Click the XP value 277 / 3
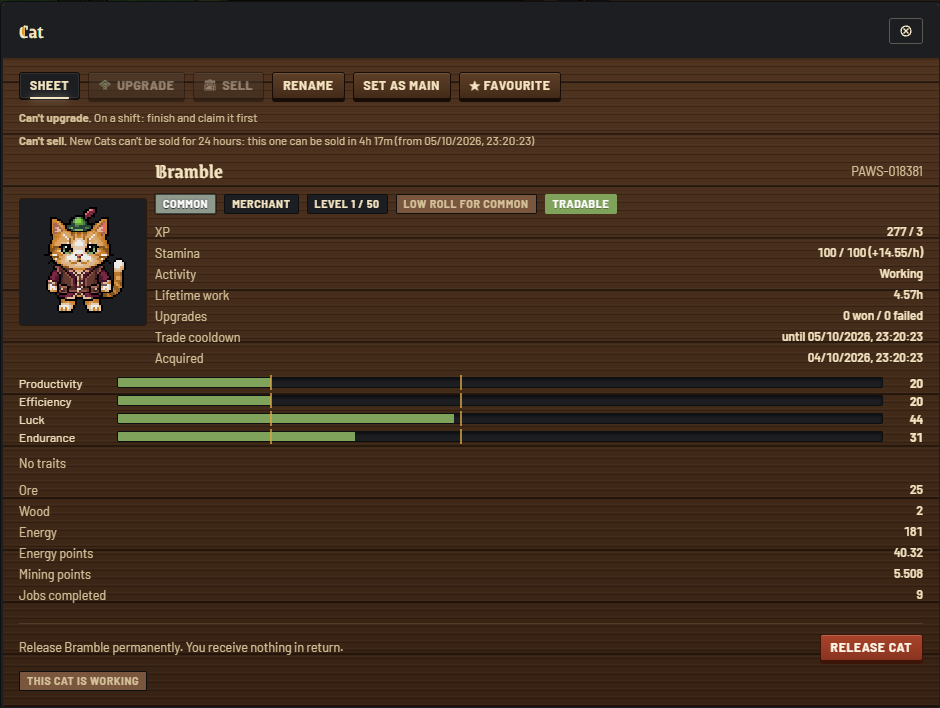The height and width of the screenshot is (708, 940). click(905, 232)
